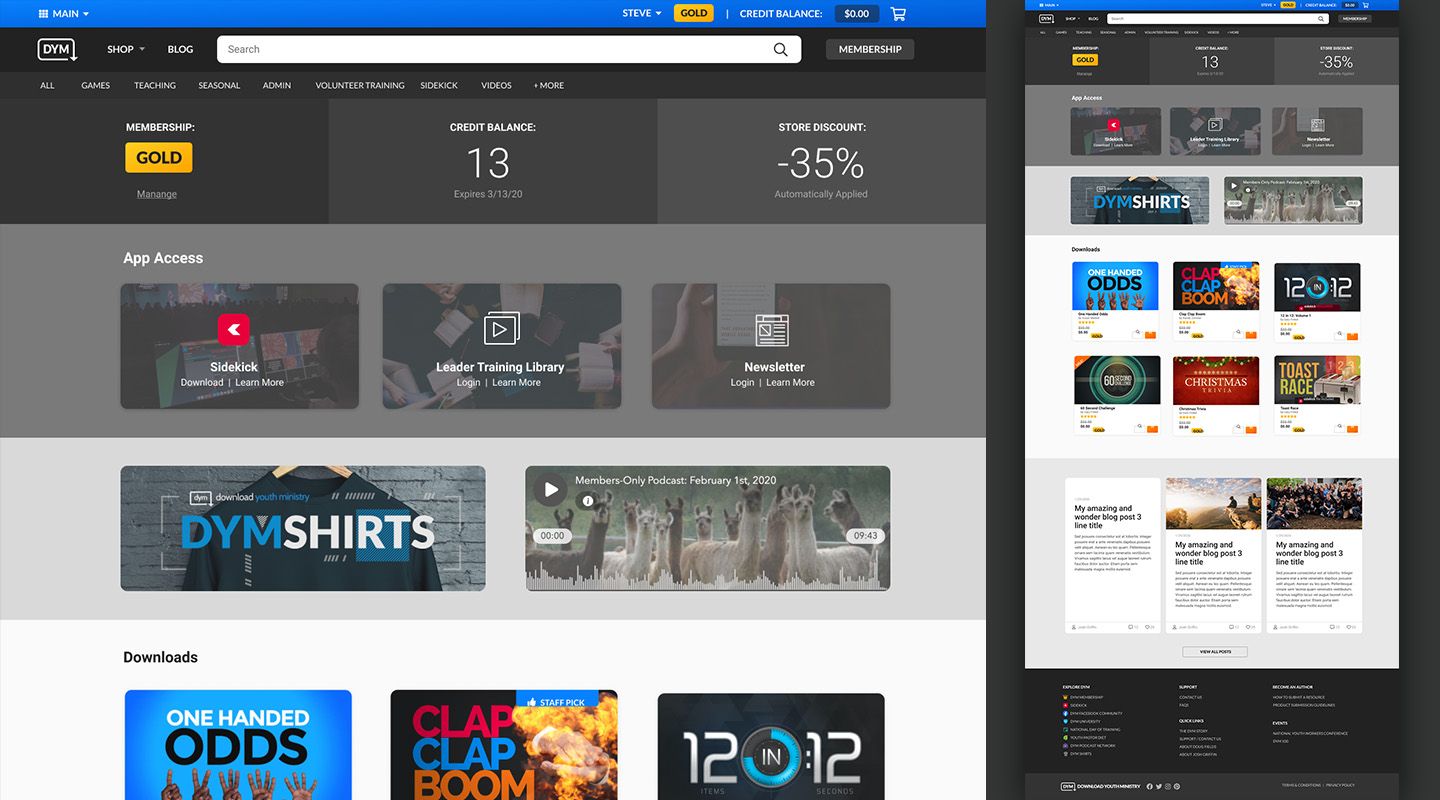Click the Leader Training Library play icon
Viewport: 1440px width, 800px height.
(x=501, y=327)
